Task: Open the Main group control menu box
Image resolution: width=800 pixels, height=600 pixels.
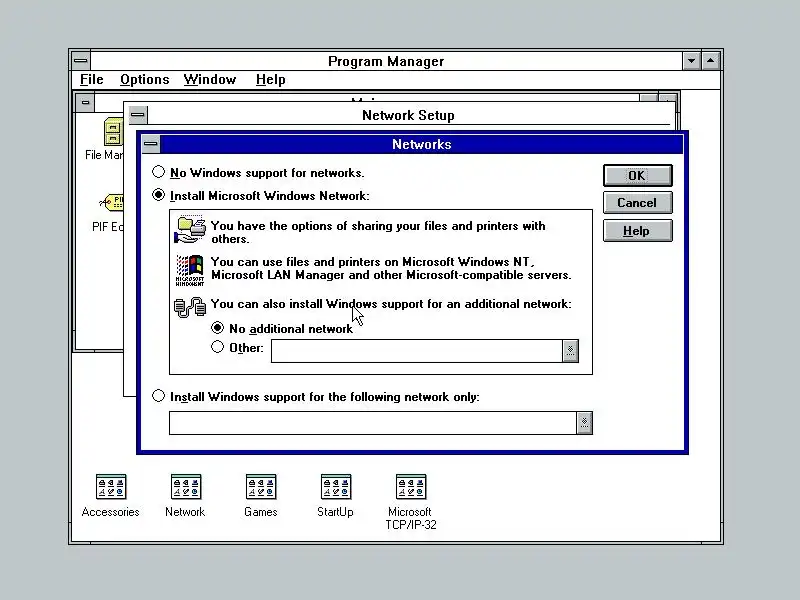Action: click(x=85, y=103)
